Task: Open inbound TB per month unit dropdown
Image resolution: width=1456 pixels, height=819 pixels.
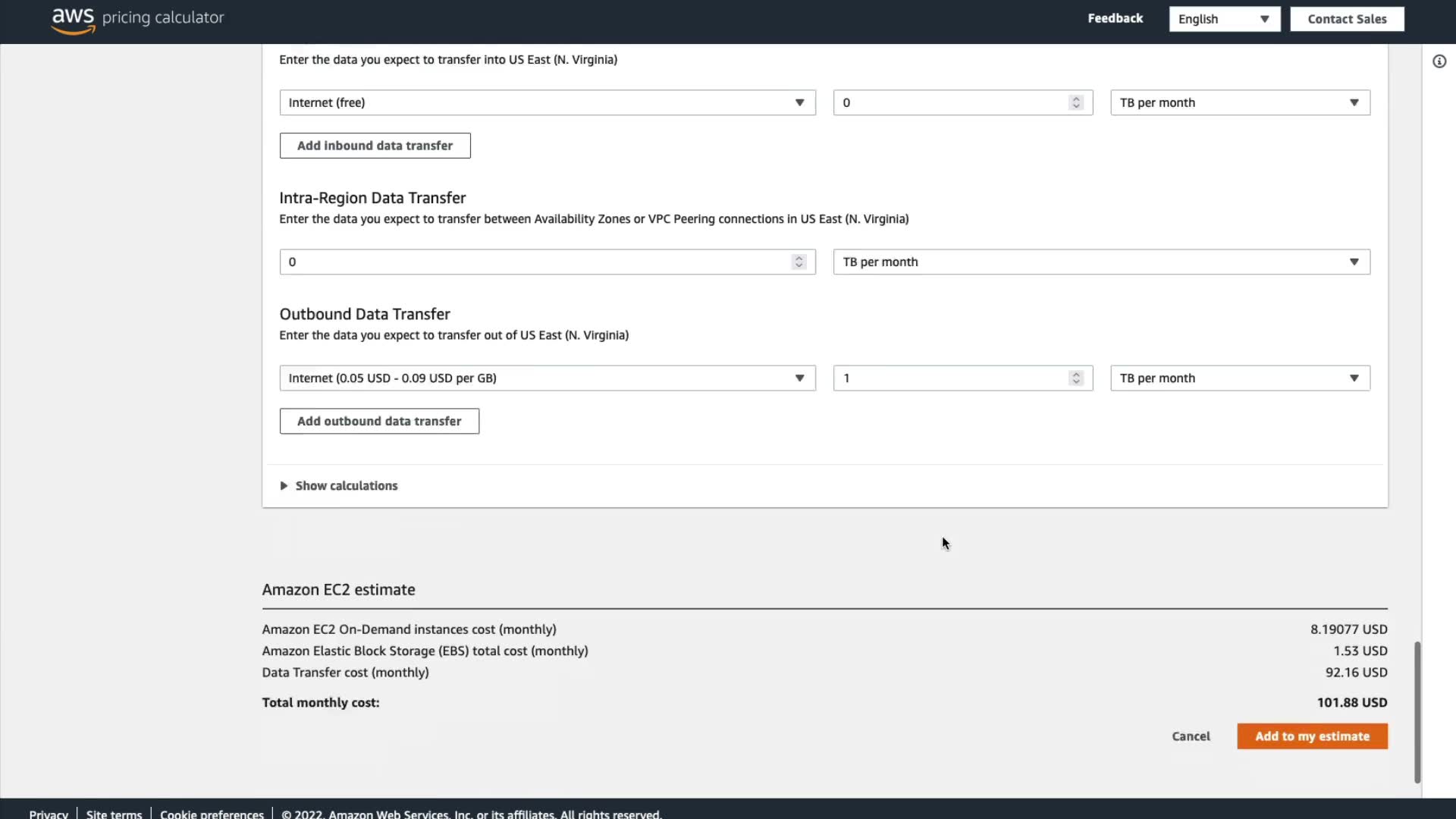Action: click(x=1239, y=102)
